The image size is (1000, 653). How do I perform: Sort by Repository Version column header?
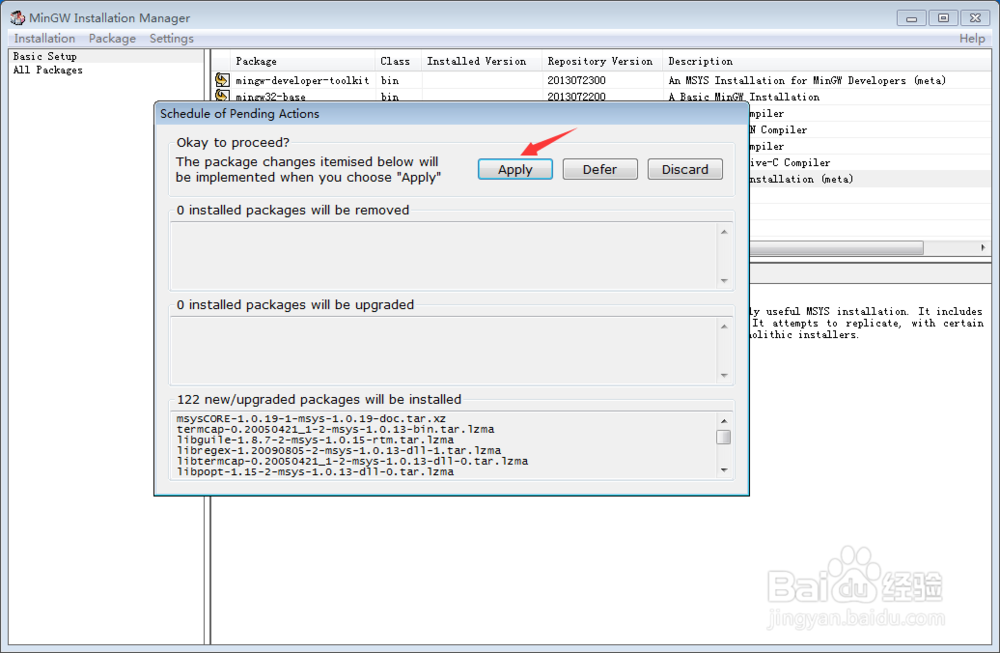pyautogui.click(x=602, y=61)
